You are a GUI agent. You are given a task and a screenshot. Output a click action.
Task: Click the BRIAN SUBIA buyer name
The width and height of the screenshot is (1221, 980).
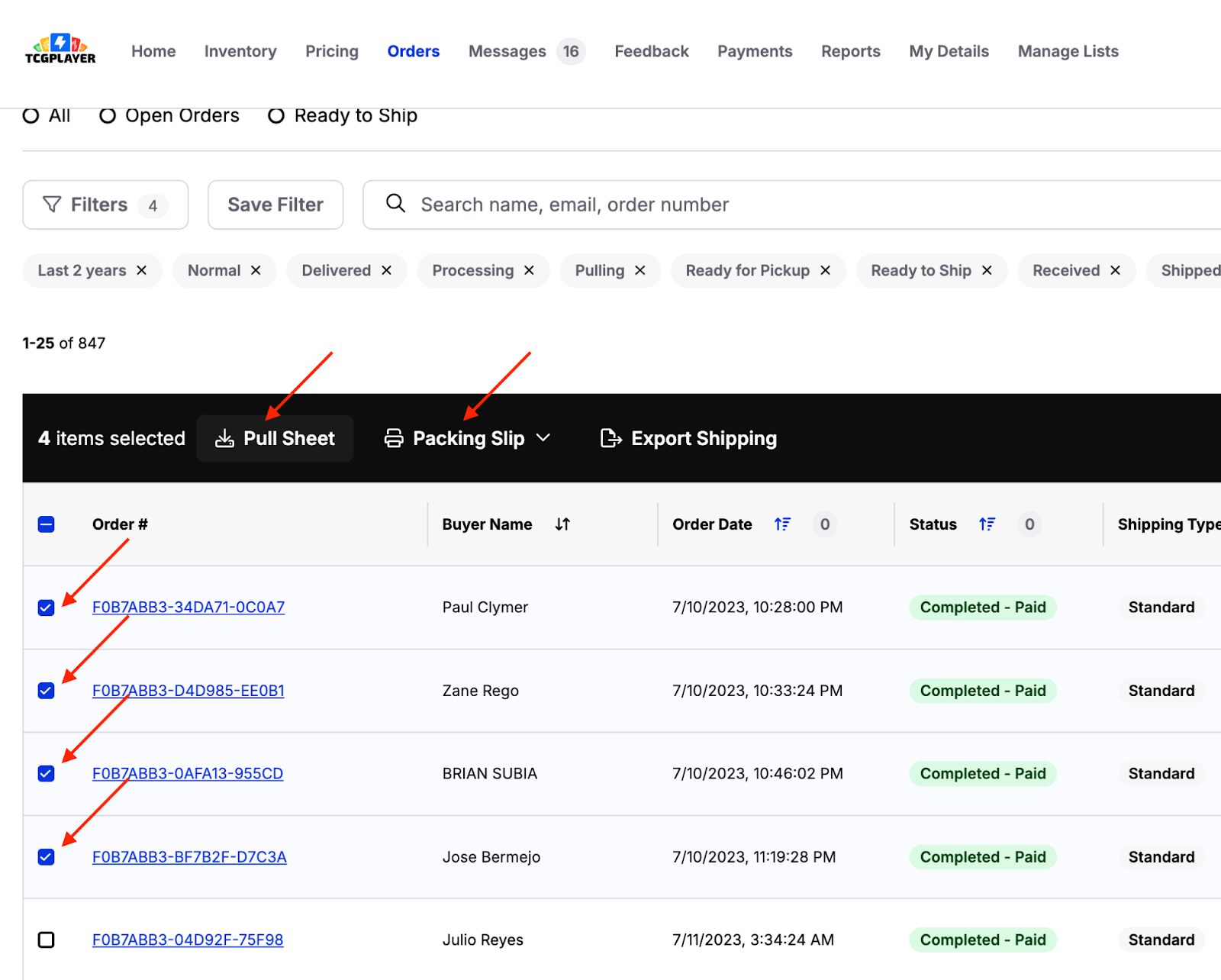coord(490,774)
